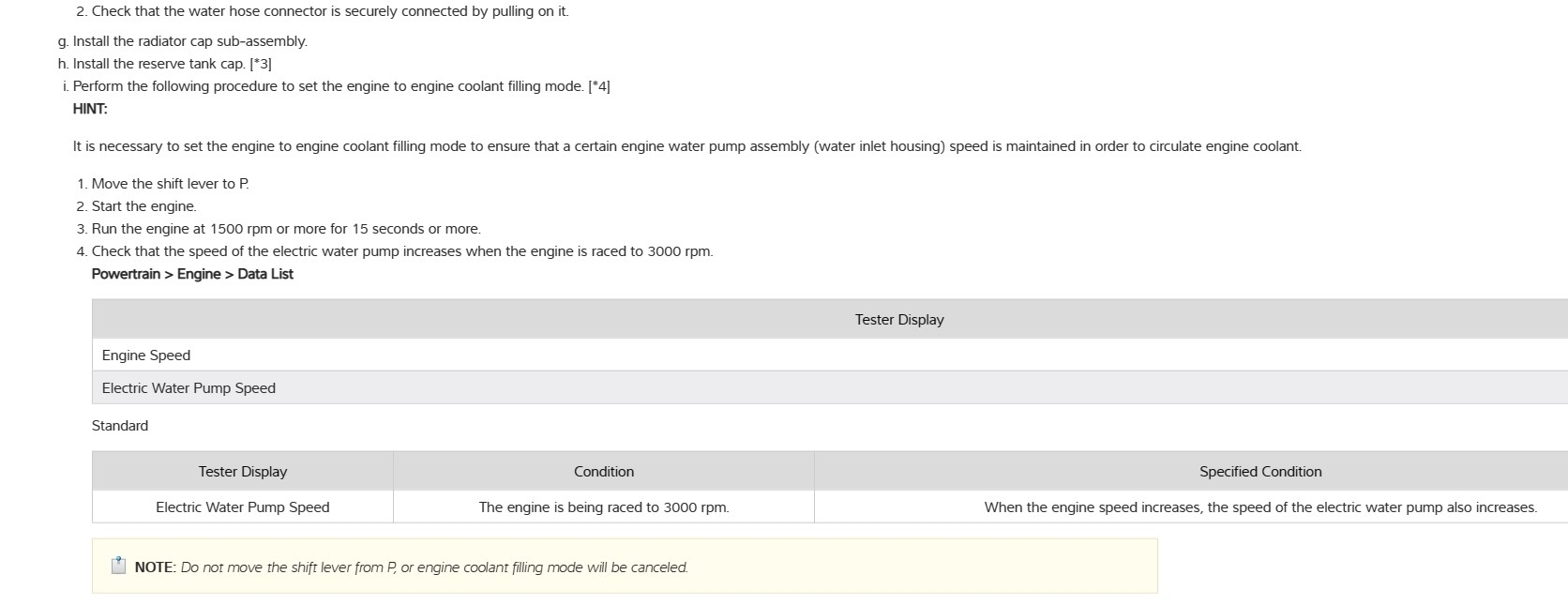This screenshot has height=605, width=1568.
Task: Select the Powertrain > Engine > Data List path
Action: (x=192, y=274)
